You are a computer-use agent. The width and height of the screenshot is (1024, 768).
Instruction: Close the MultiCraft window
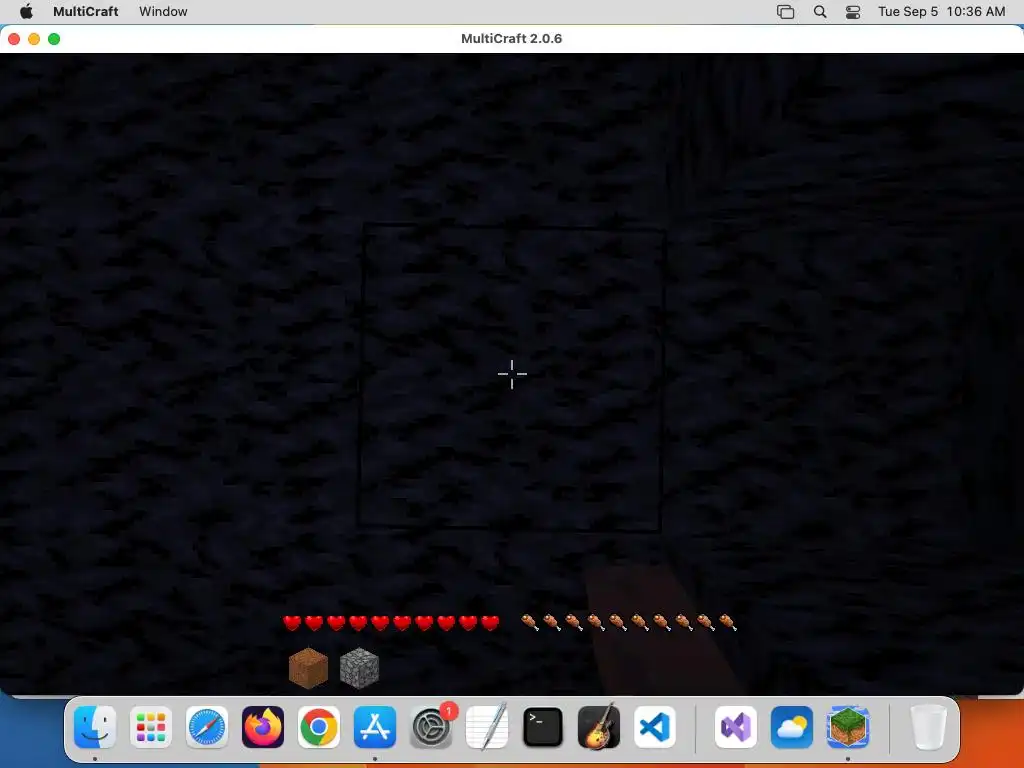click(14, 39)
